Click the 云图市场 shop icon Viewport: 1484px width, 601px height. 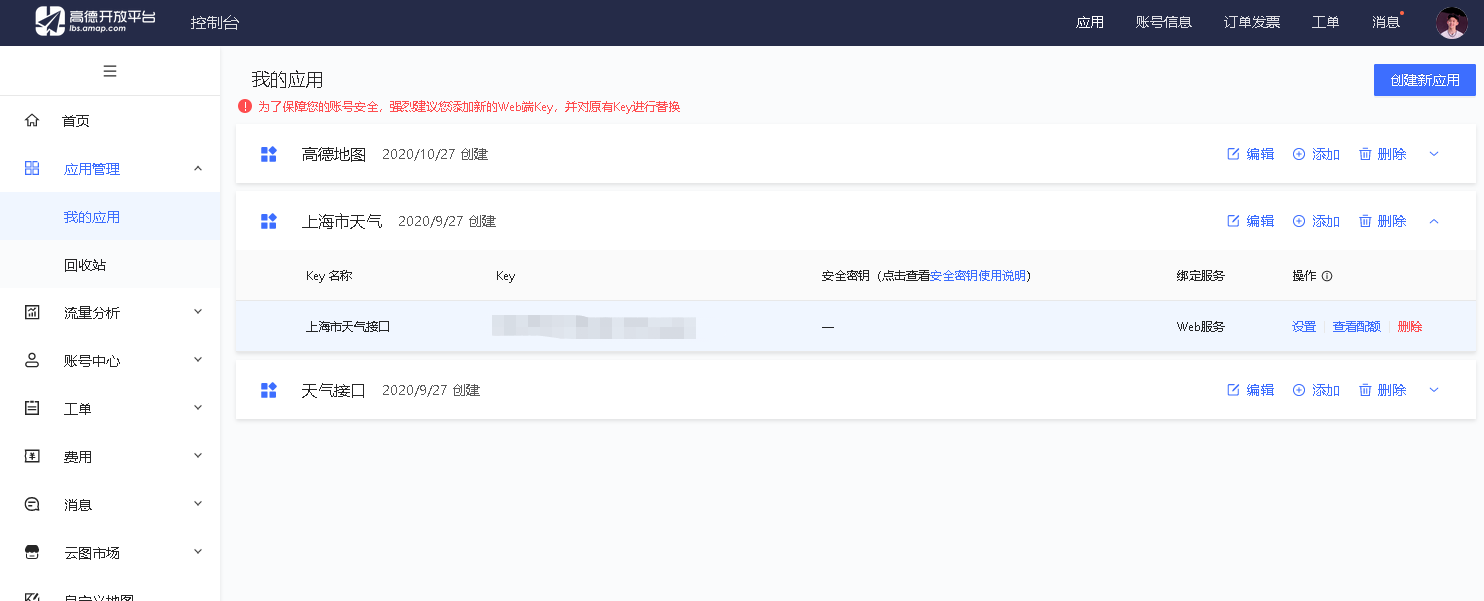32,553
